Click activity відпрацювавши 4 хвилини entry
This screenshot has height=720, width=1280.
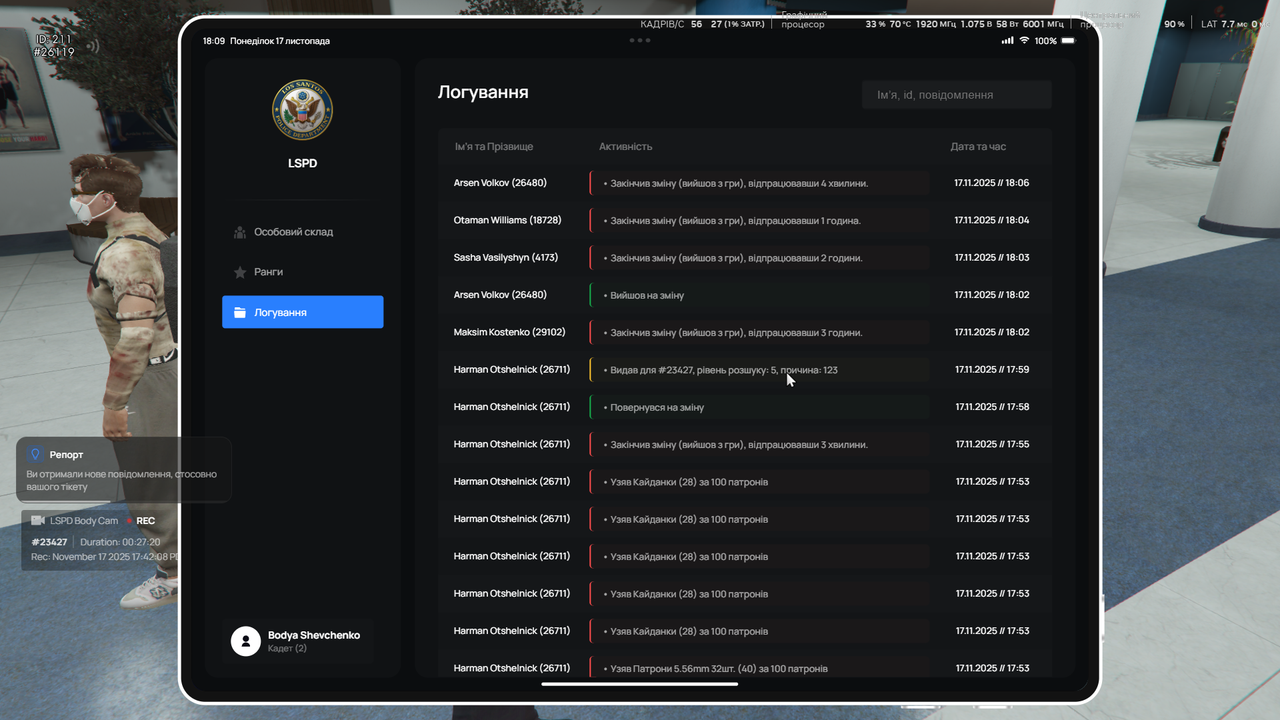pyautogui.click(x=759, y=183)
